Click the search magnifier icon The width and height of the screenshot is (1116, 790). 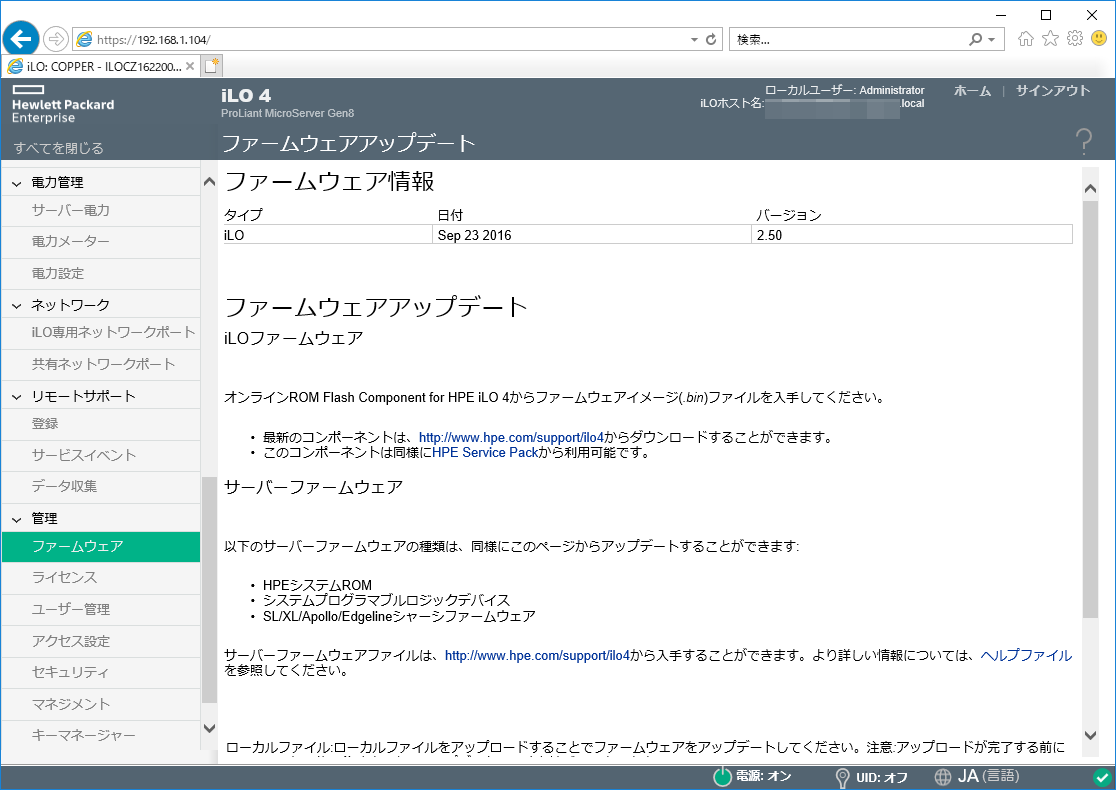click(x=975, y=40)
